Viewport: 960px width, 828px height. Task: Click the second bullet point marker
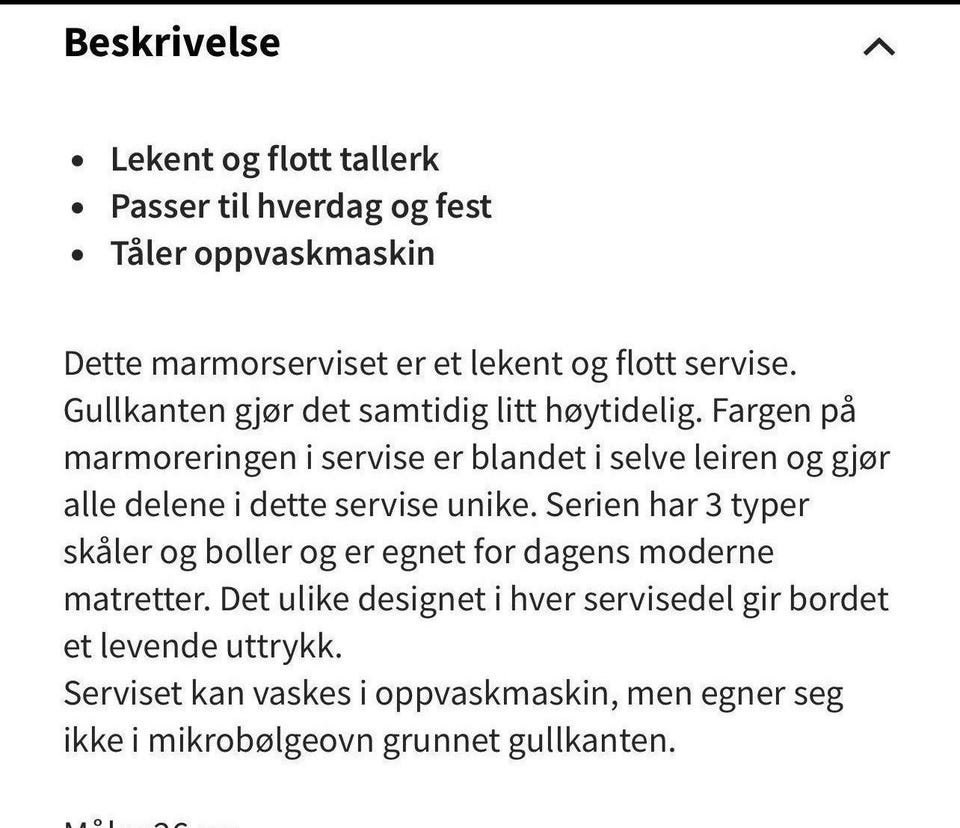pyautogui.click(x=76, y=207)
